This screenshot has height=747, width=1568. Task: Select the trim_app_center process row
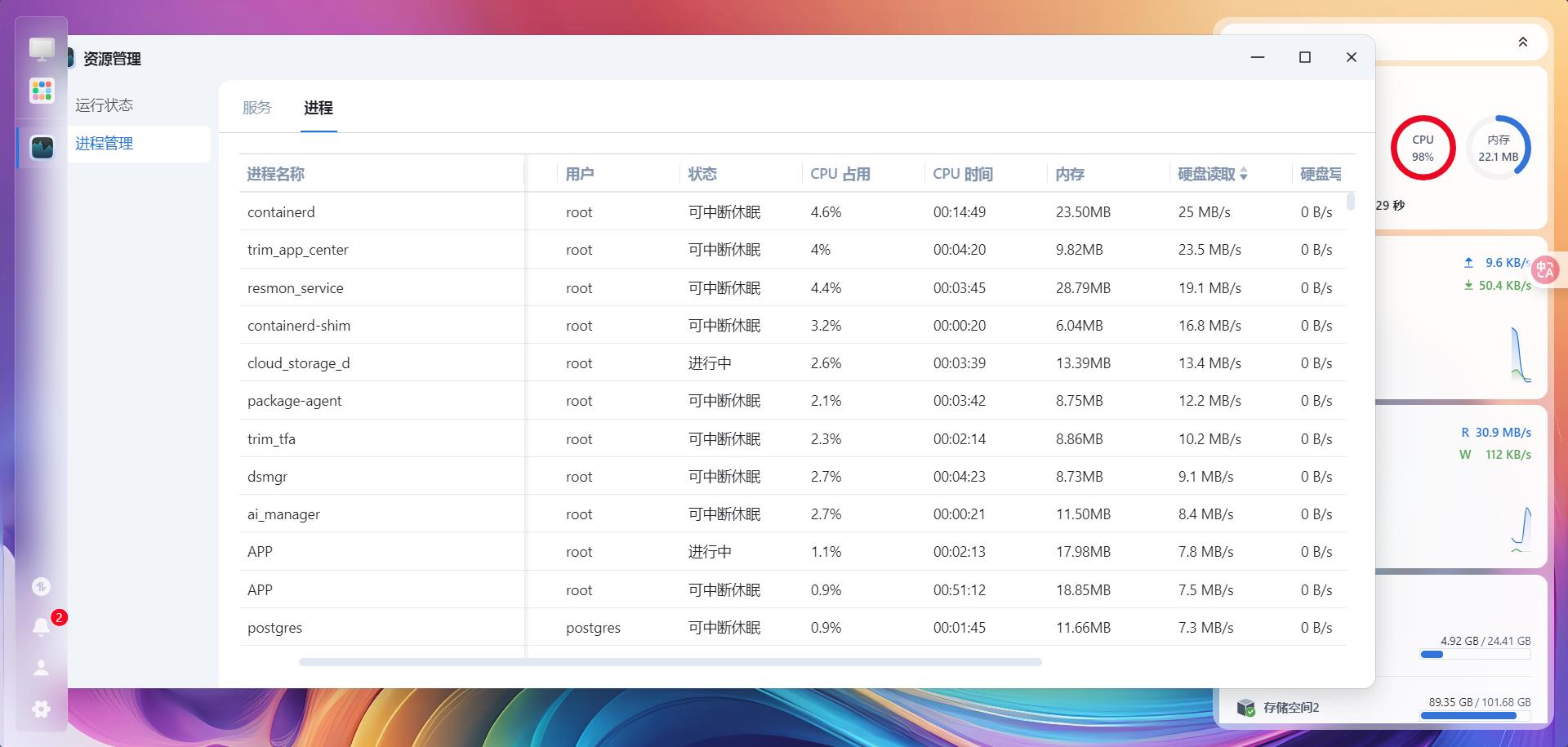[792, 250]
